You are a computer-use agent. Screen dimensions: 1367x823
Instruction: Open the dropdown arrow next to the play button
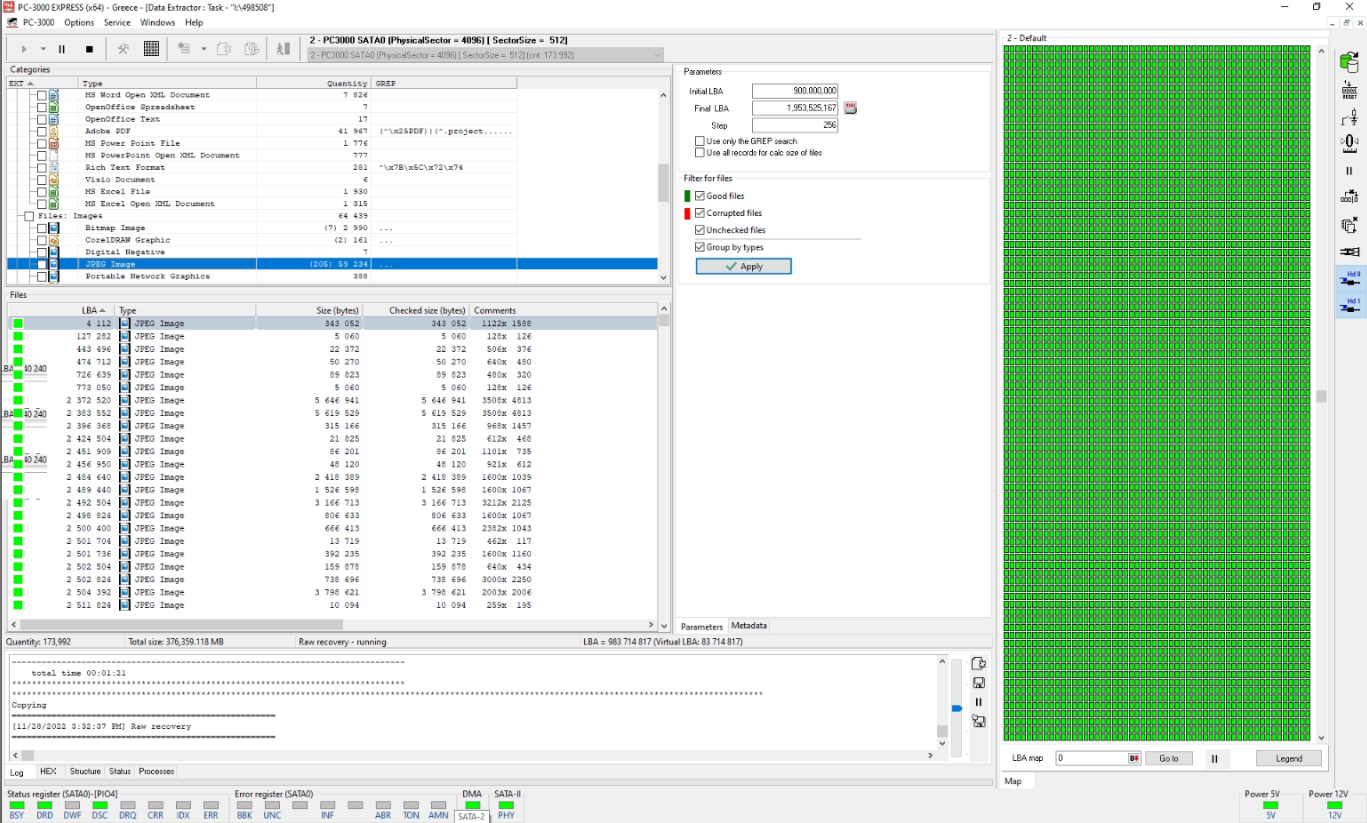43,49
